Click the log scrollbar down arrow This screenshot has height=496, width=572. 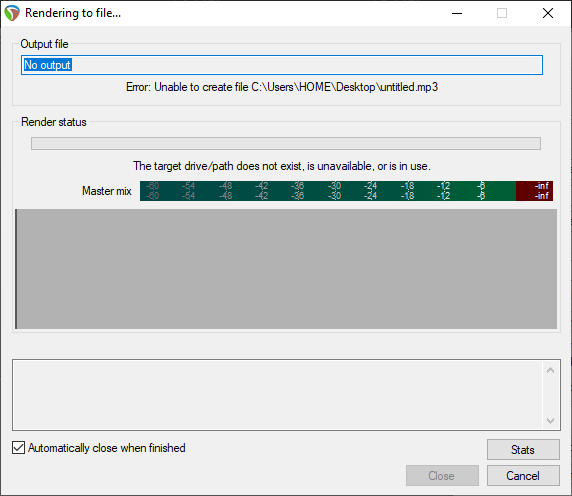(x=550, y=421)
